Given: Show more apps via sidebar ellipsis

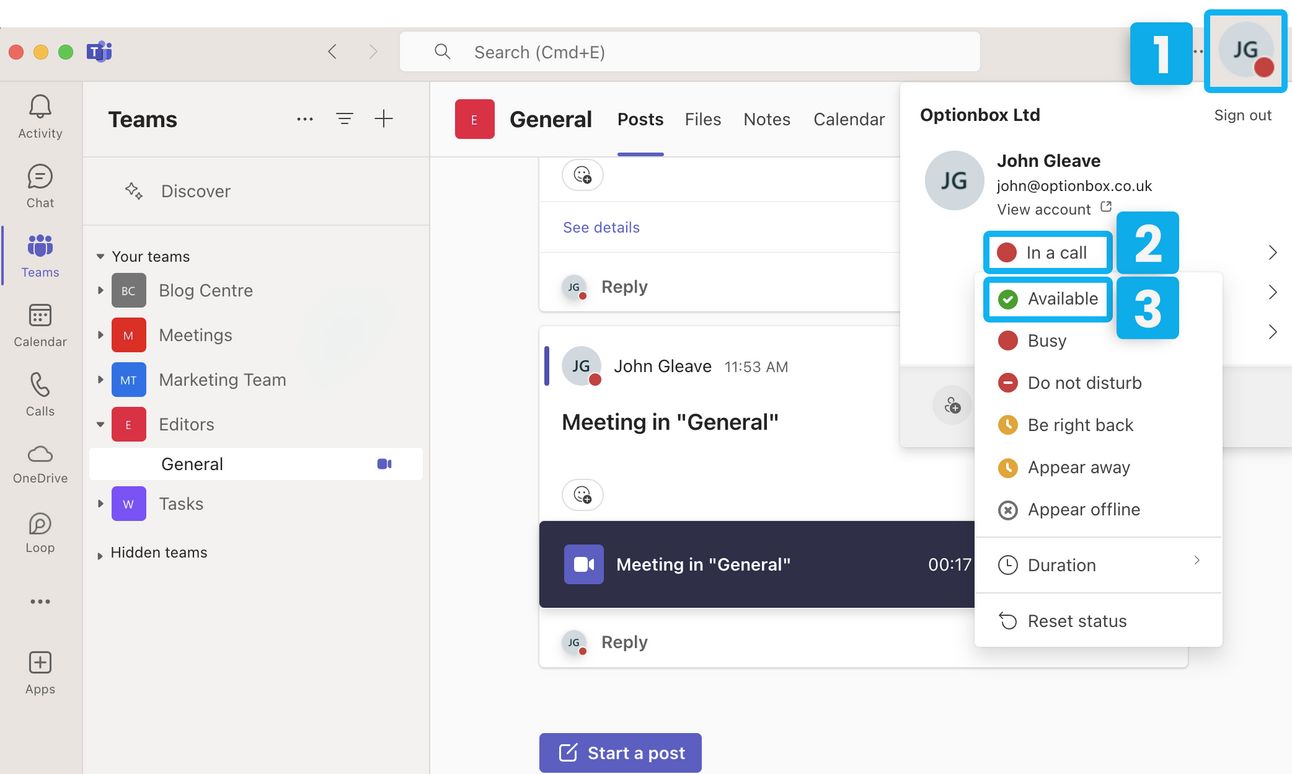Looking at the screenshot, I should pos(40,602).
